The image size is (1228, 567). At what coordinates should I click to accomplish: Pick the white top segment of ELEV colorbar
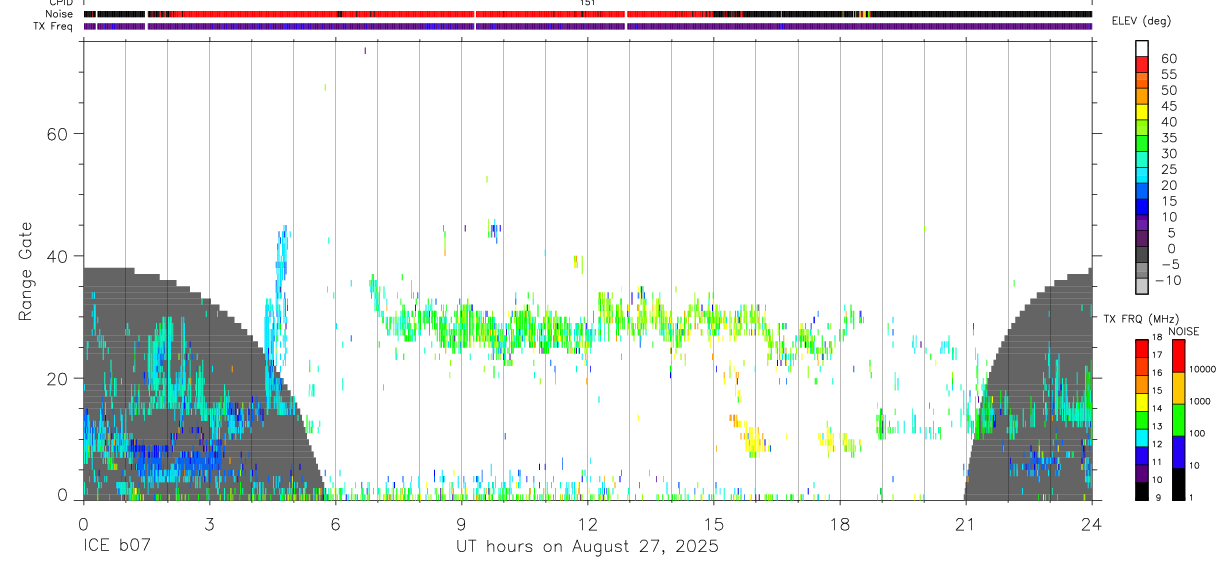tap(1143, 49)
